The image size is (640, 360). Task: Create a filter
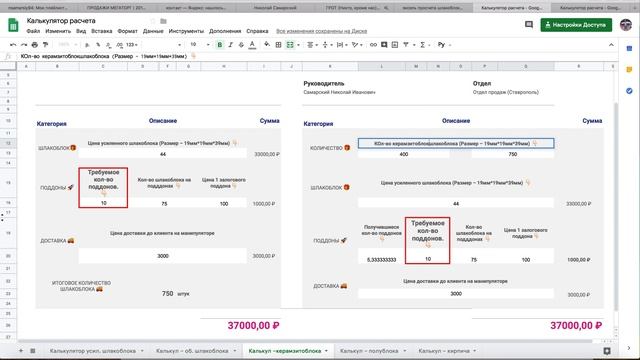[x=407, y=44]
